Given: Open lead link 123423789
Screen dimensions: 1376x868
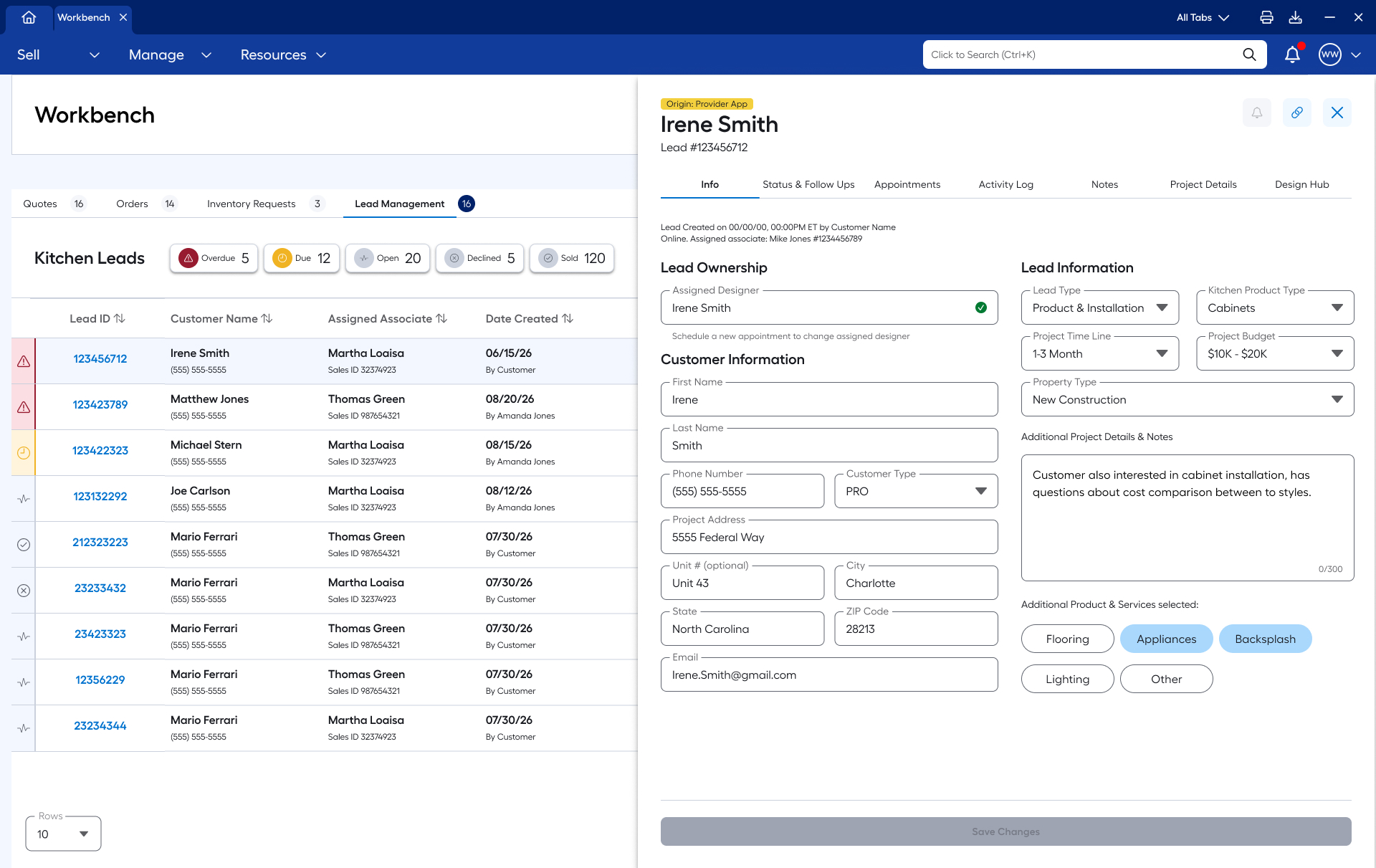Looking at the screenshot, I should pyautogui.click(x=100, y=404).
